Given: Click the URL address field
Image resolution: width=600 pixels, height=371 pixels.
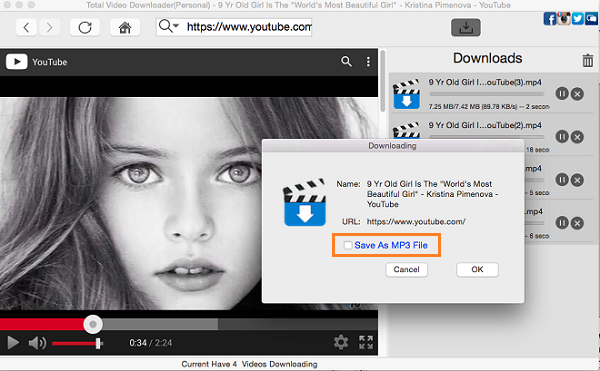Looking at the screenshot, I should point(249,27).
